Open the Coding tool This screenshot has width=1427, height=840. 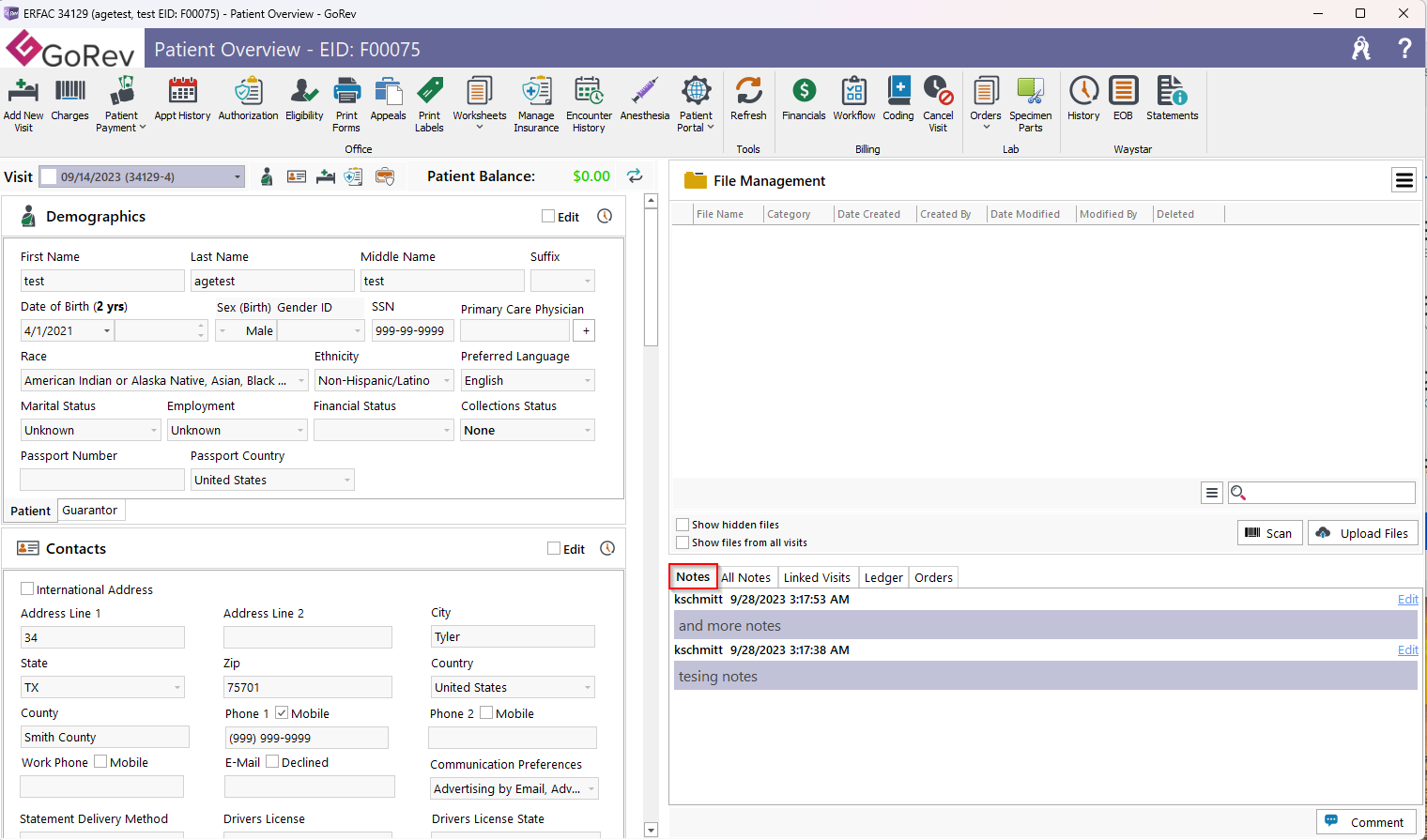(898, 99)
